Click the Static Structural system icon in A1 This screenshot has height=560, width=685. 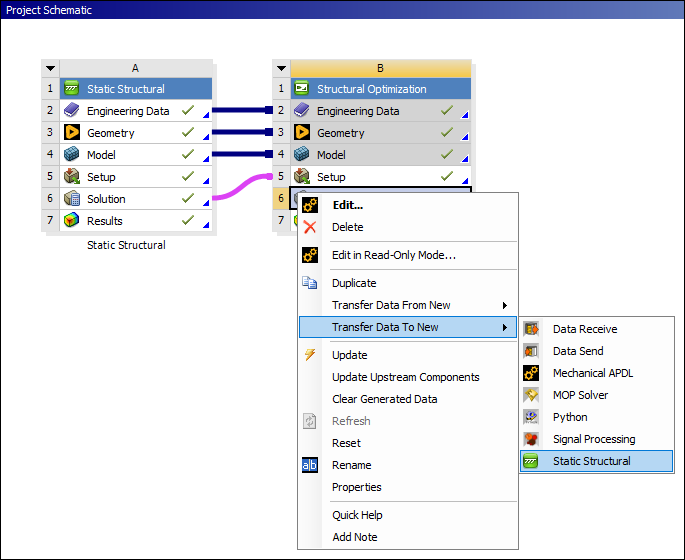pyautogui.click(x=72, y=89)
